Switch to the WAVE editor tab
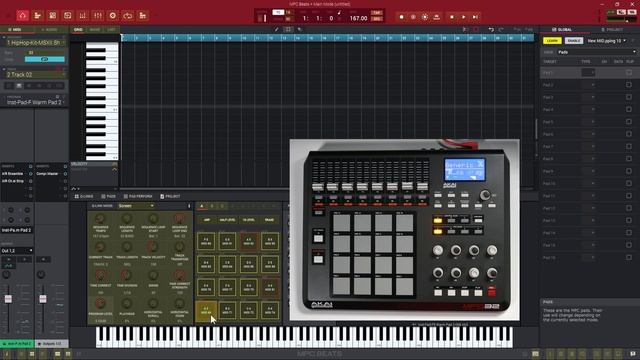Viewport: 640px width, 360px height. [95, 29]
